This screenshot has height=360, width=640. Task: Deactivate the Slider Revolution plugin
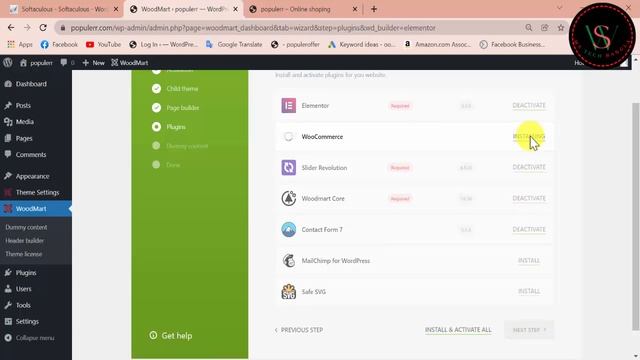[x=529, y=167]
